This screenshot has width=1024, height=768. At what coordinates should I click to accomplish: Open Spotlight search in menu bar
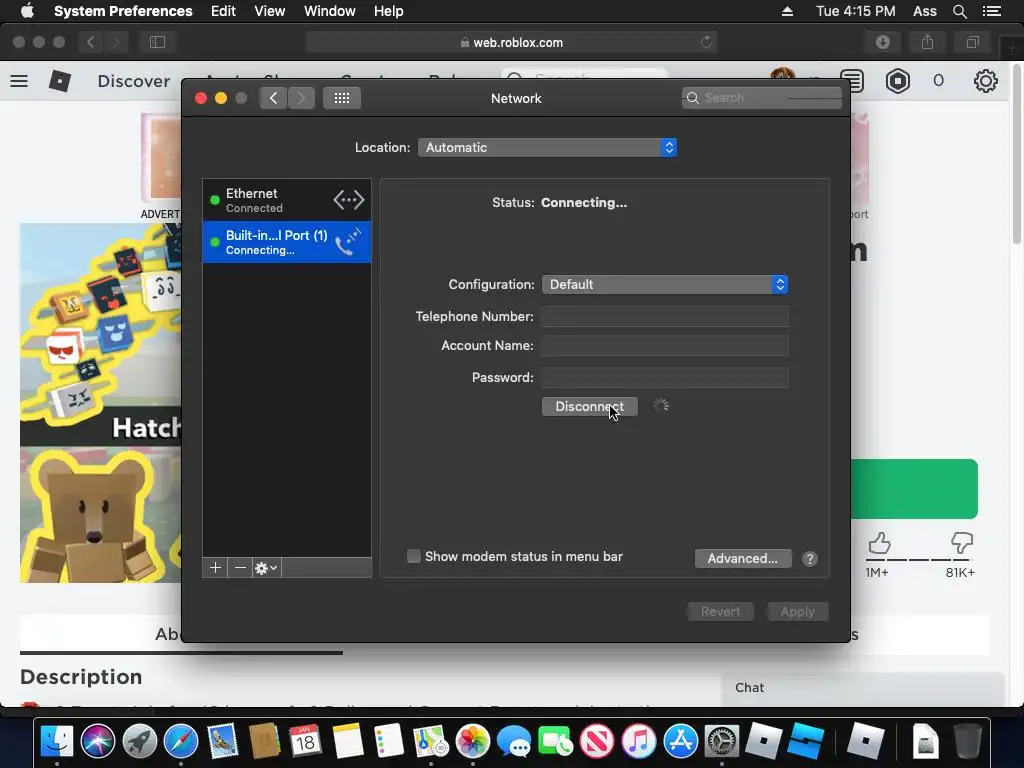point(959,11)
